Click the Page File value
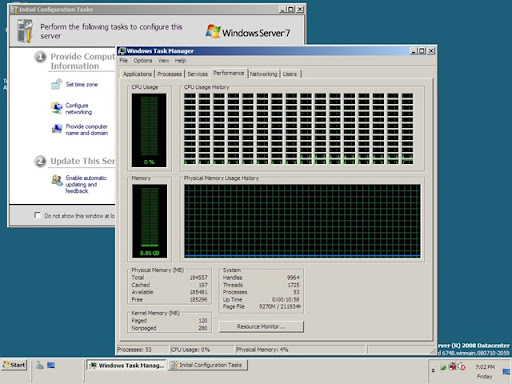The image size is (512, 384). [x=280, y=307]
